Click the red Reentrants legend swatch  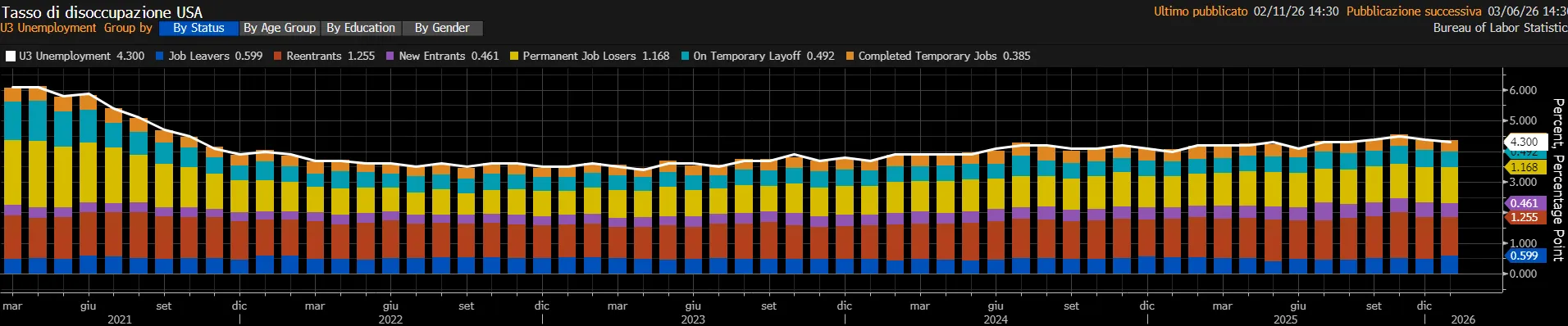(278, 56)
